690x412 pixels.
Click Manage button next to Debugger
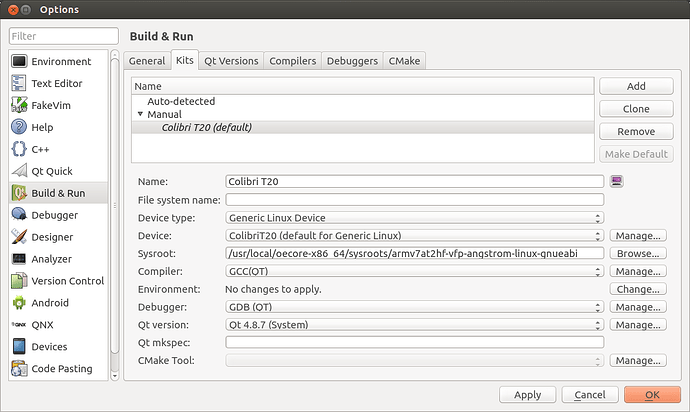[638, 307]
